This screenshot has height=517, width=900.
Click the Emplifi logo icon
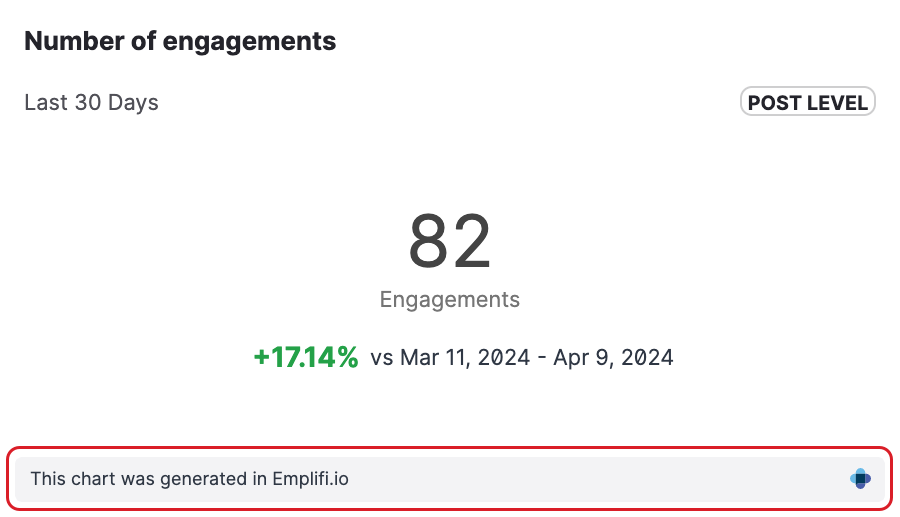click(860, 479)
